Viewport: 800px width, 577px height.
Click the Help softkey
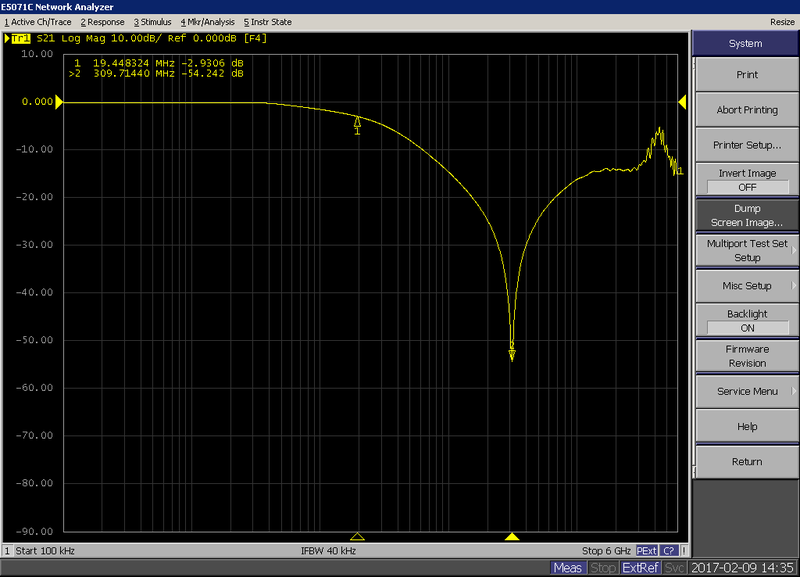pyautogui.click(x=745, y=426)
